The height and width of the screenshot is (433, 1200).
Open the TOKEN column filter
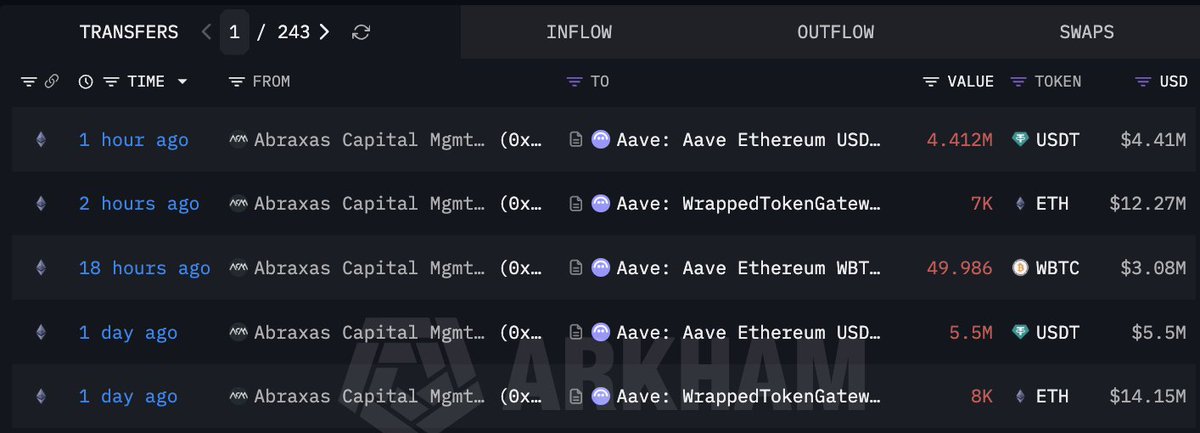1019,82
